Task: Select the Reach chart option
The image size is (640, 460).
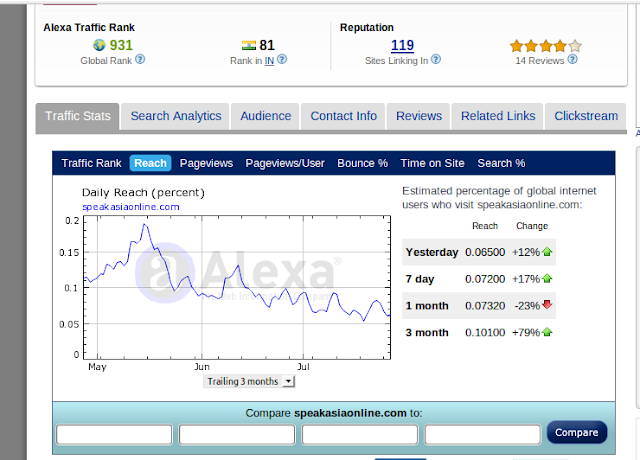Action: (x=150, y=163)
